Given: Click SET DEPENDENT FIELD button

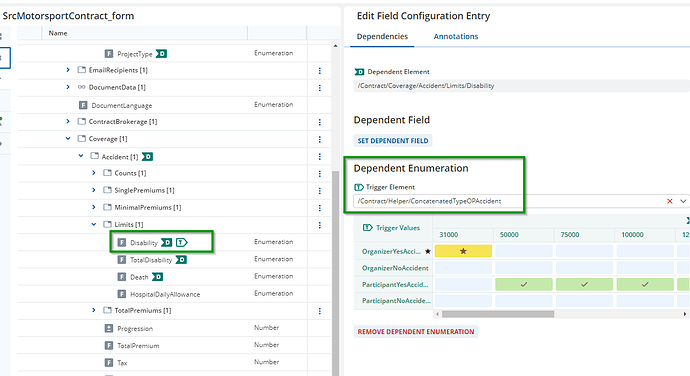Looking at the screenshot, I should (393, 141).
